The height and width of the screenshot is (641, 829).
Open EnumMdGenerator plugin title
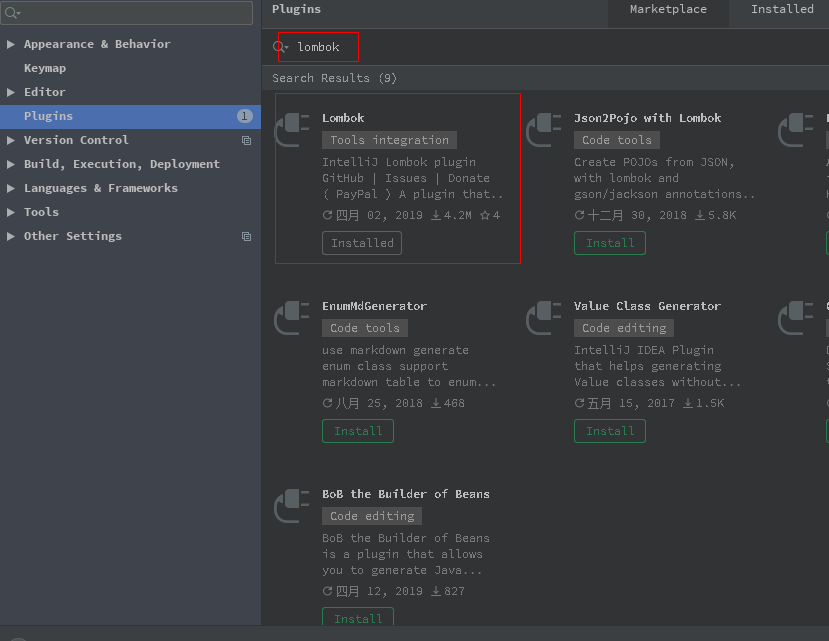point(375,306)
